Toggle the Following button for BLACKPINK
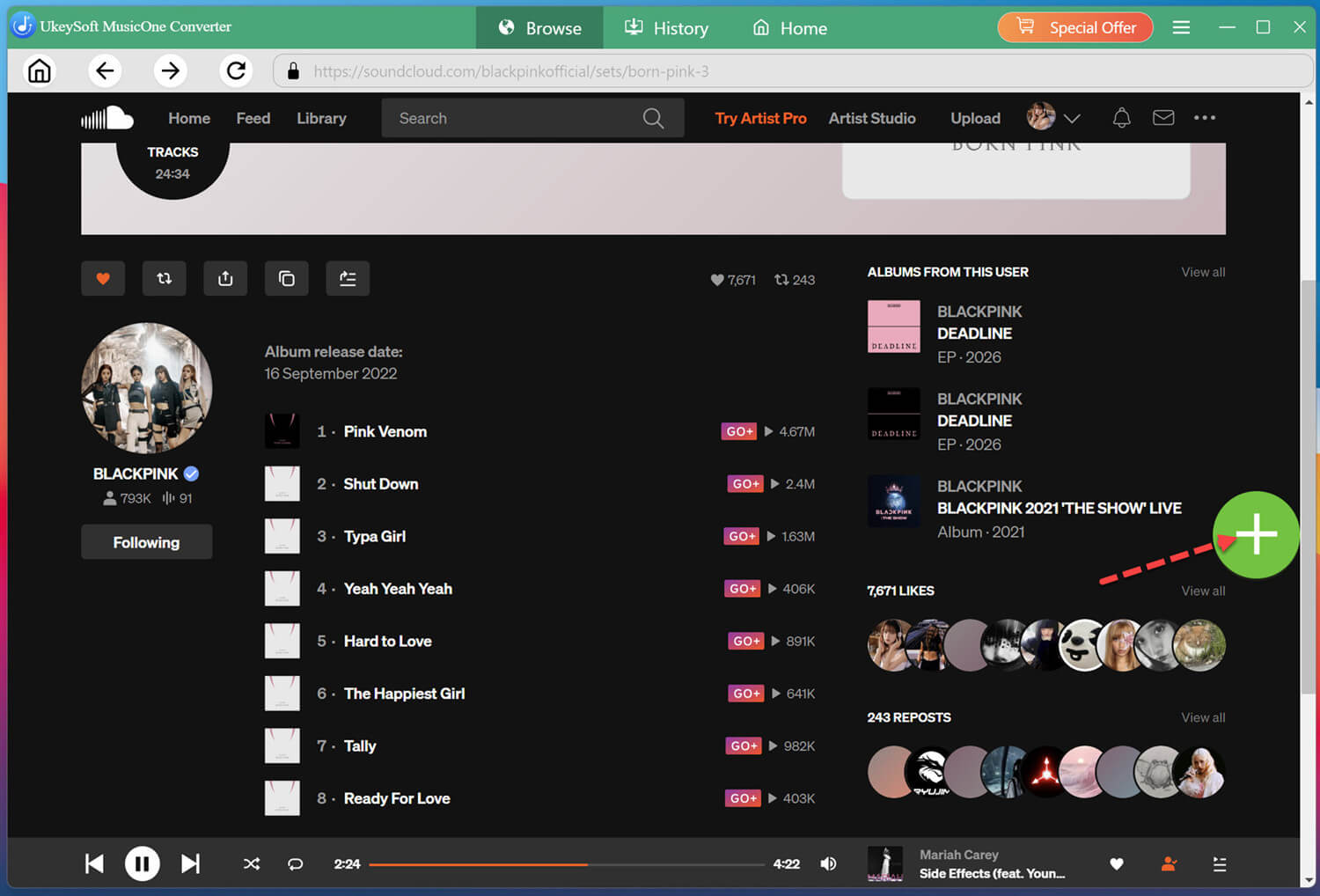This screenshot has height=896, width=1320. (146, 542)
